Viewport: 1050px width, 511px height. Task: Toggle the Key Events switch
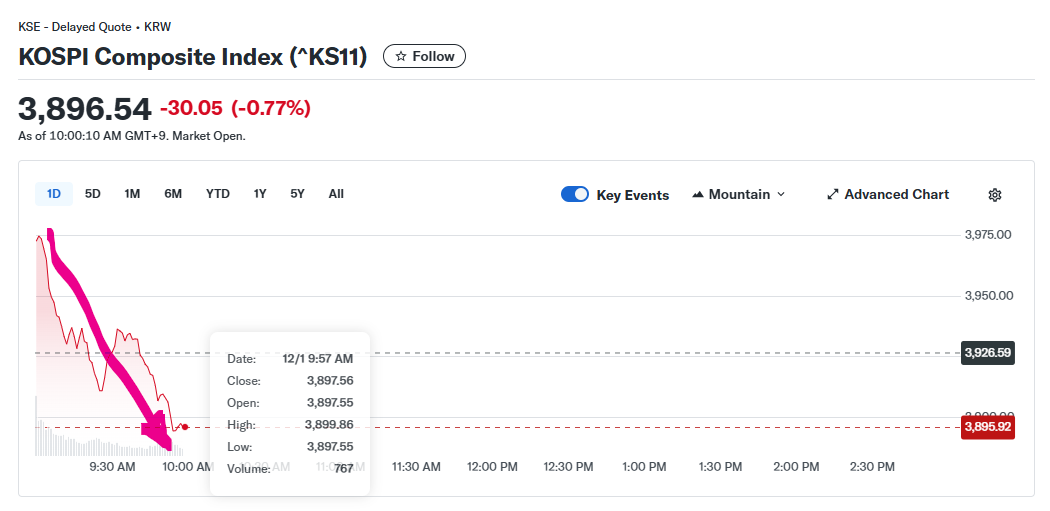(575, 195)
